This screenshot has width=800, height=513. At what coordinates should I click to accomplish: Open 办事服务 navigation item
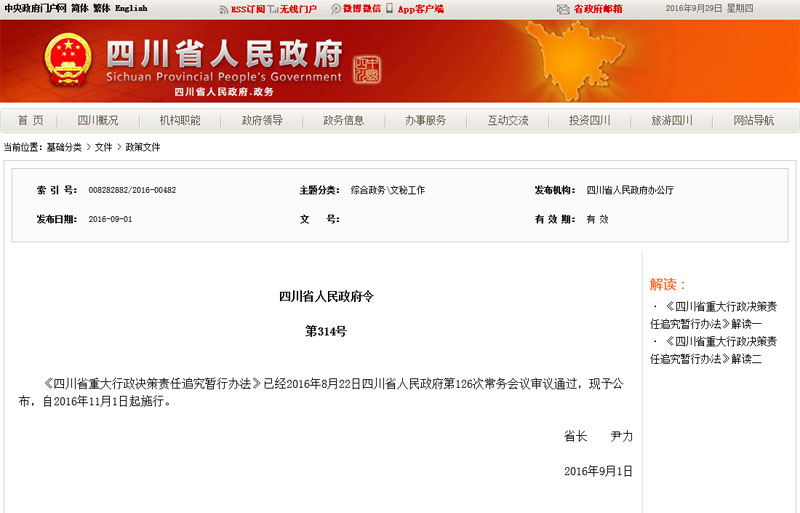click(426, 120)
